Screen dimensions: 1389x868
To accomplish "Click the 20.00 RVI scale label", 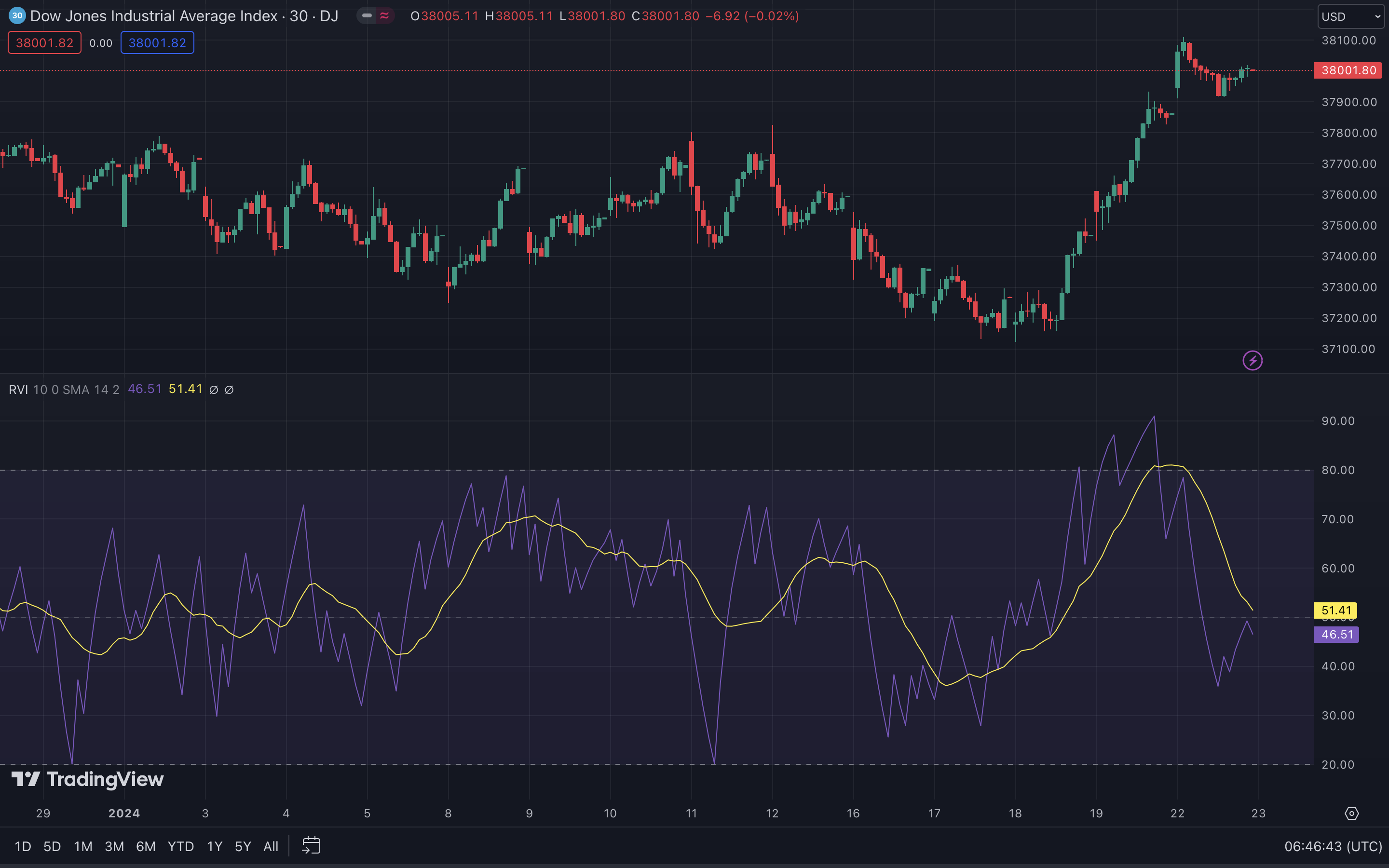I will click(1338, 765).
